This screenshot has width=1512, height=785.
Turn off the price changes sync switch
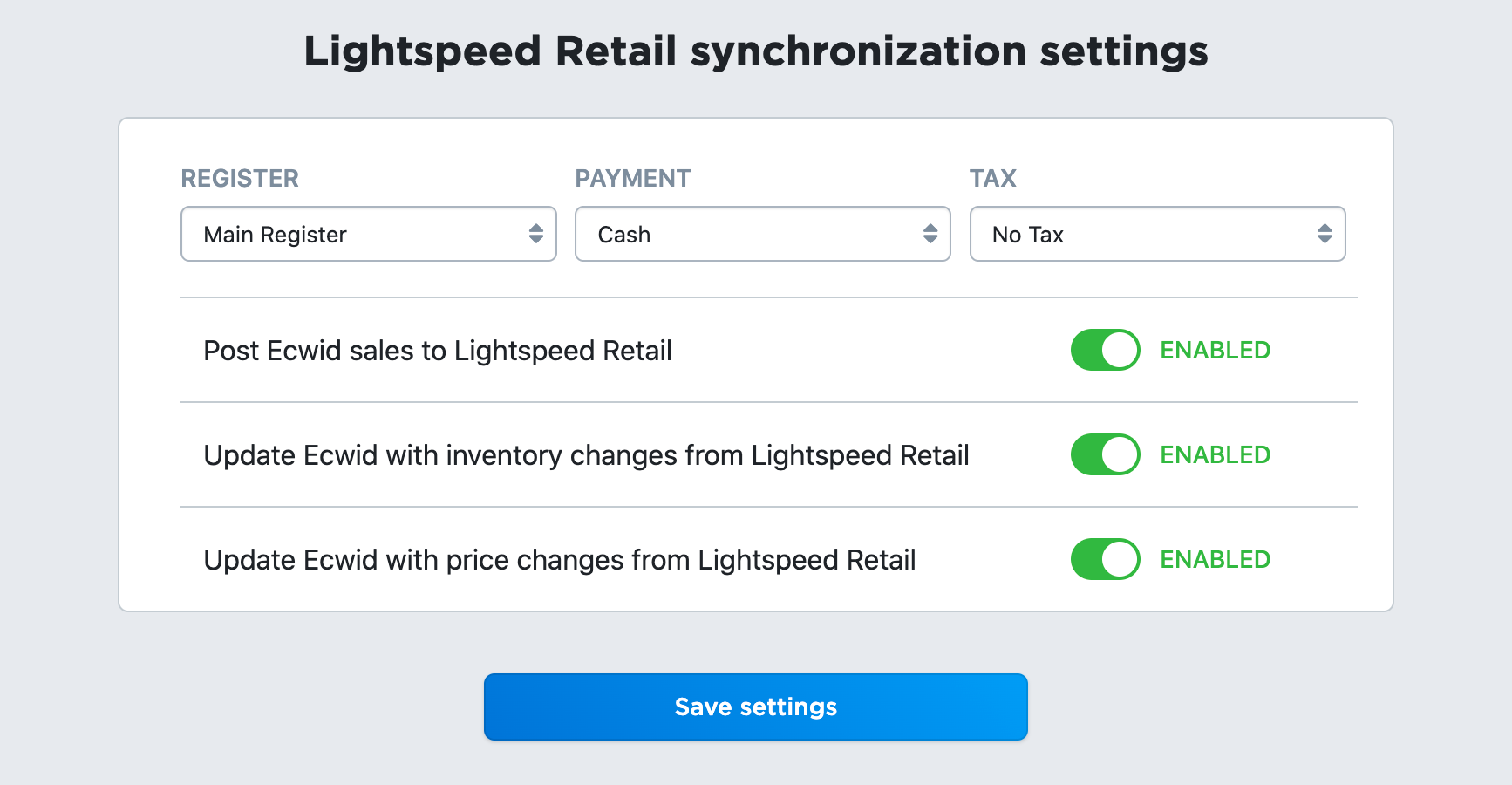[x=1105, y=559]
